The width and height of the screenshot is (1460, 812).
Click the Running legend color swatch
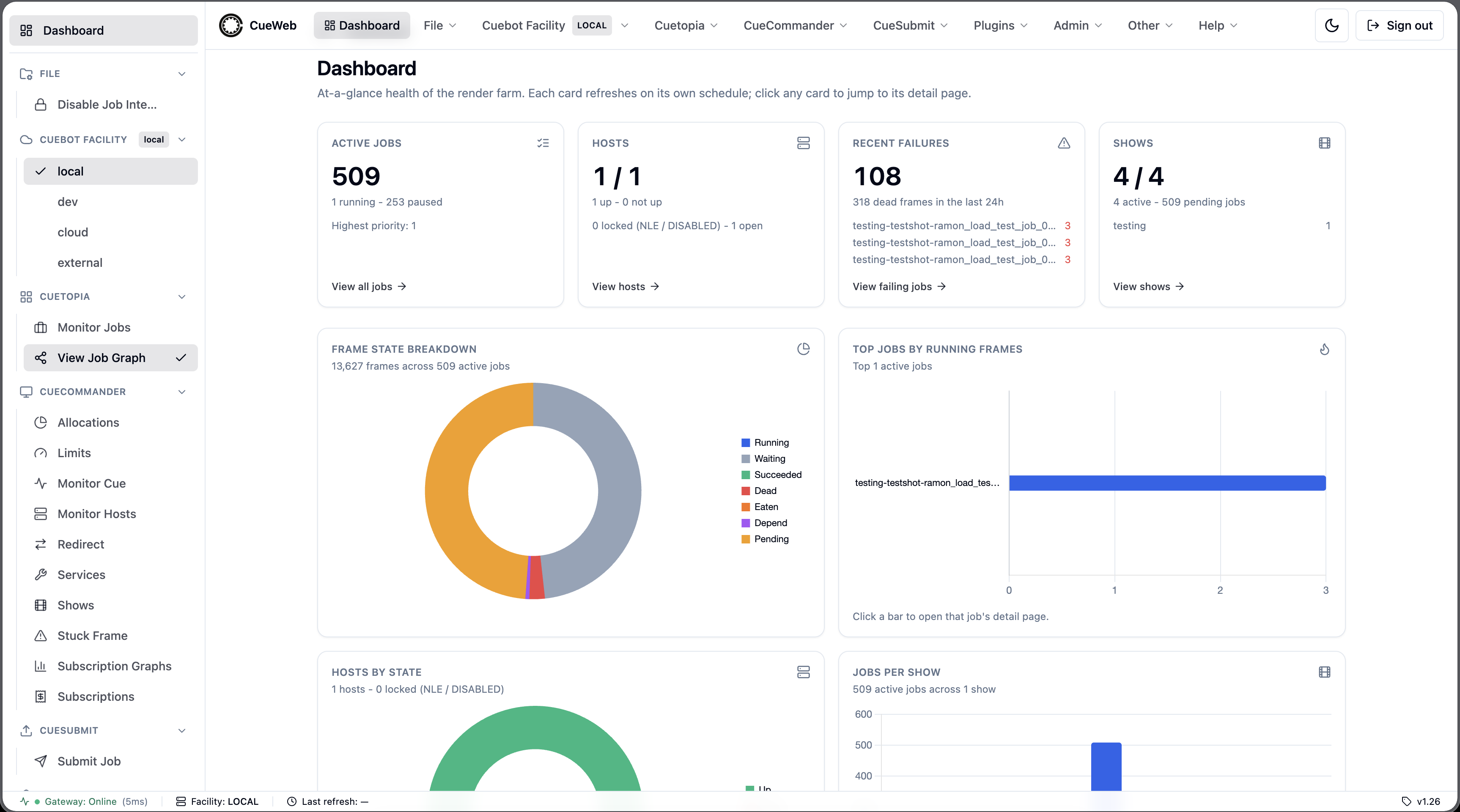click(746, 442)
